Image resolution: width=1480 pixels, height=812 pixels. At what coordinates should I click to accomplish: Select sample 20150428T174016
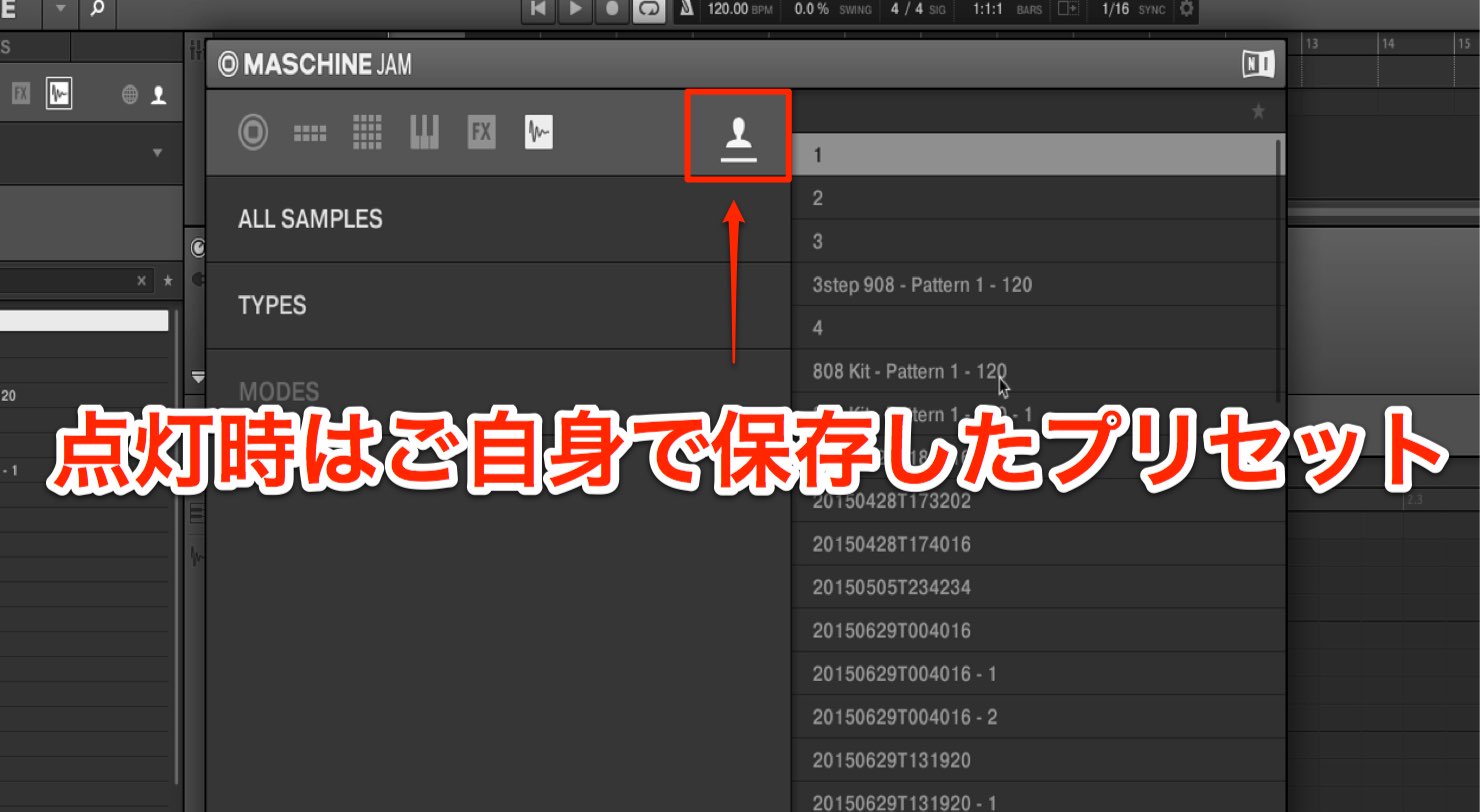1038,544
